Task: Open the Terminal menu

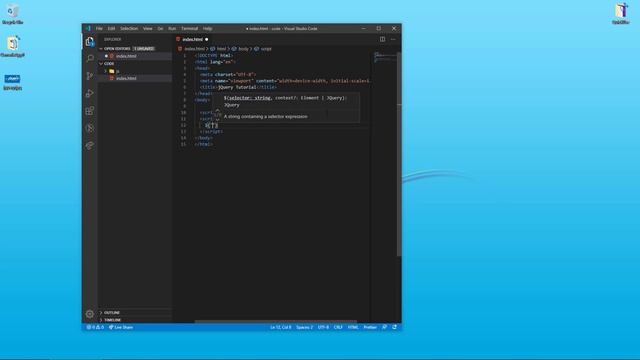Action: (x=189, y=29)
